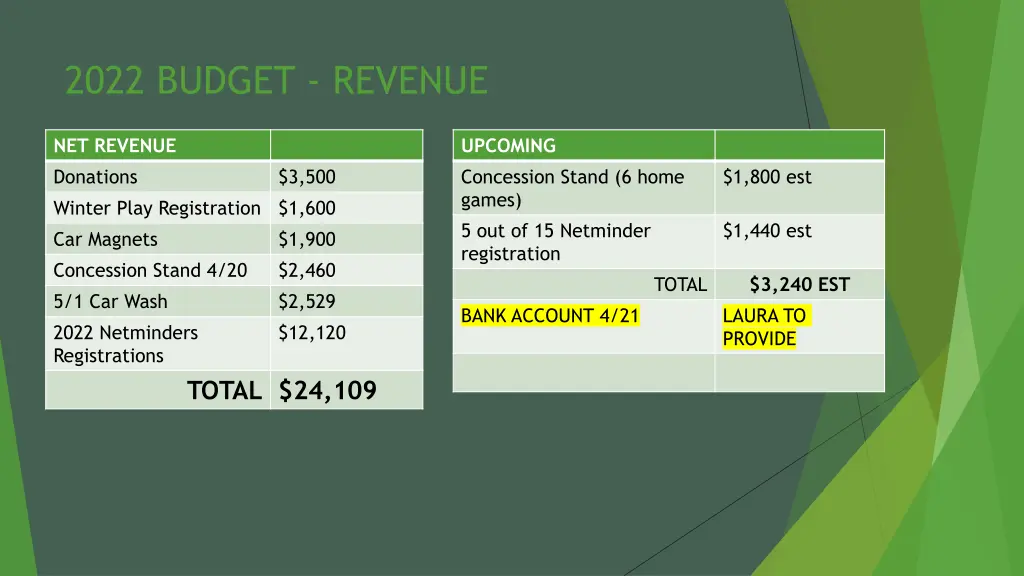Select the UPCOMING table header
Screen dimensions: 1024x576
coord(508,146)
